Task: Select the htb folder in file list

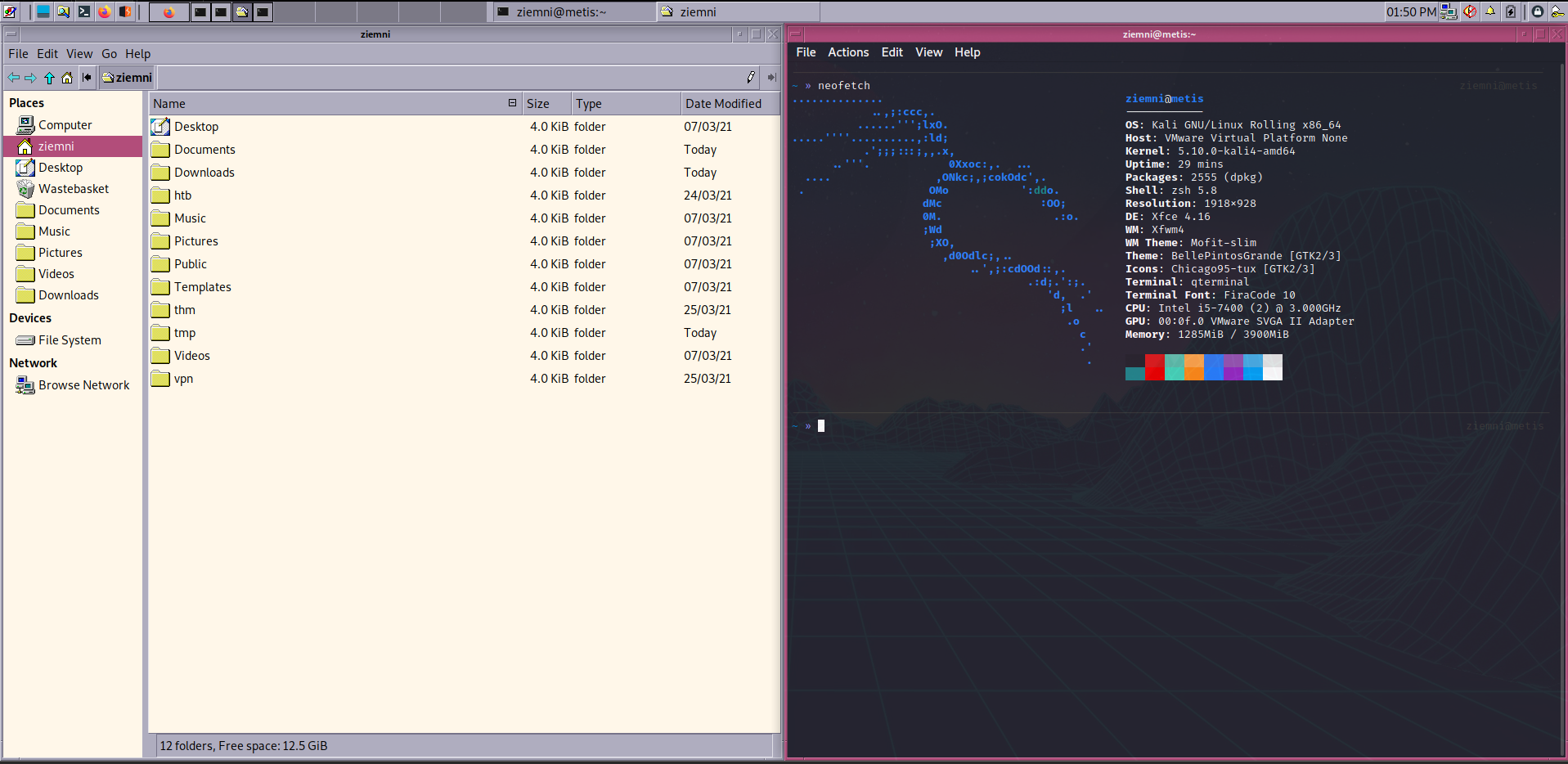Action: [x=182, y=195]
